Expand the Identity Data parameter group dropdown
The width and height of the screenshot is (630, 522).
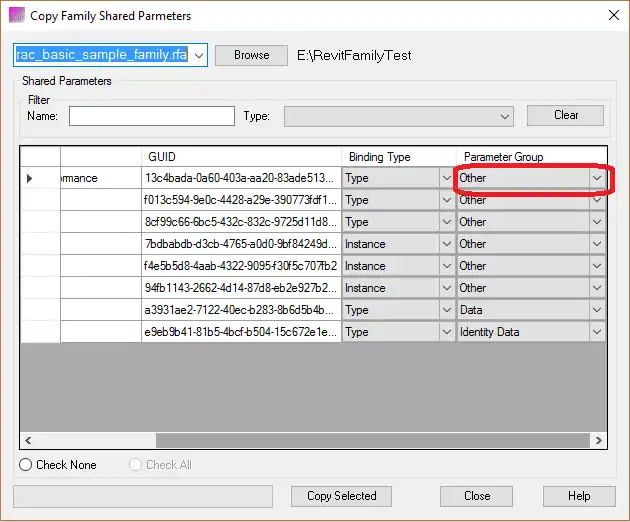tap(597, 333)
